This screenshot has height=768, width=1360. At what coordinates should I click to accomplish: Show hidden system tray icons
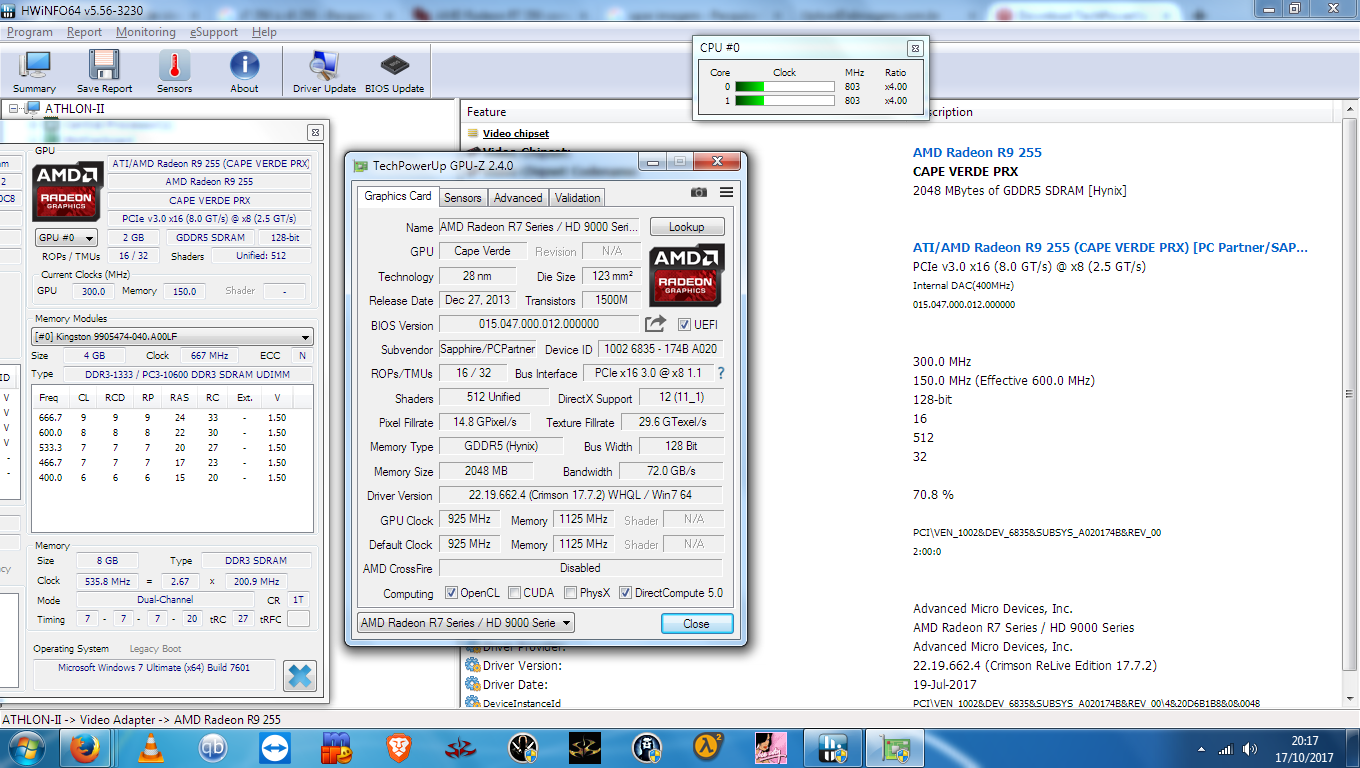tap(1201, 749)
